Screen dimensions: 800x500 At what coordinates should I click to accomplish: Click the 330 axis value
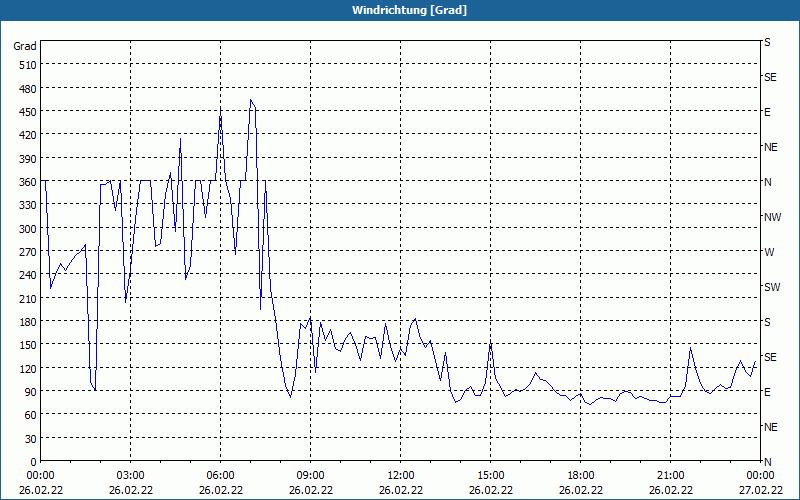tap(28, 205)
